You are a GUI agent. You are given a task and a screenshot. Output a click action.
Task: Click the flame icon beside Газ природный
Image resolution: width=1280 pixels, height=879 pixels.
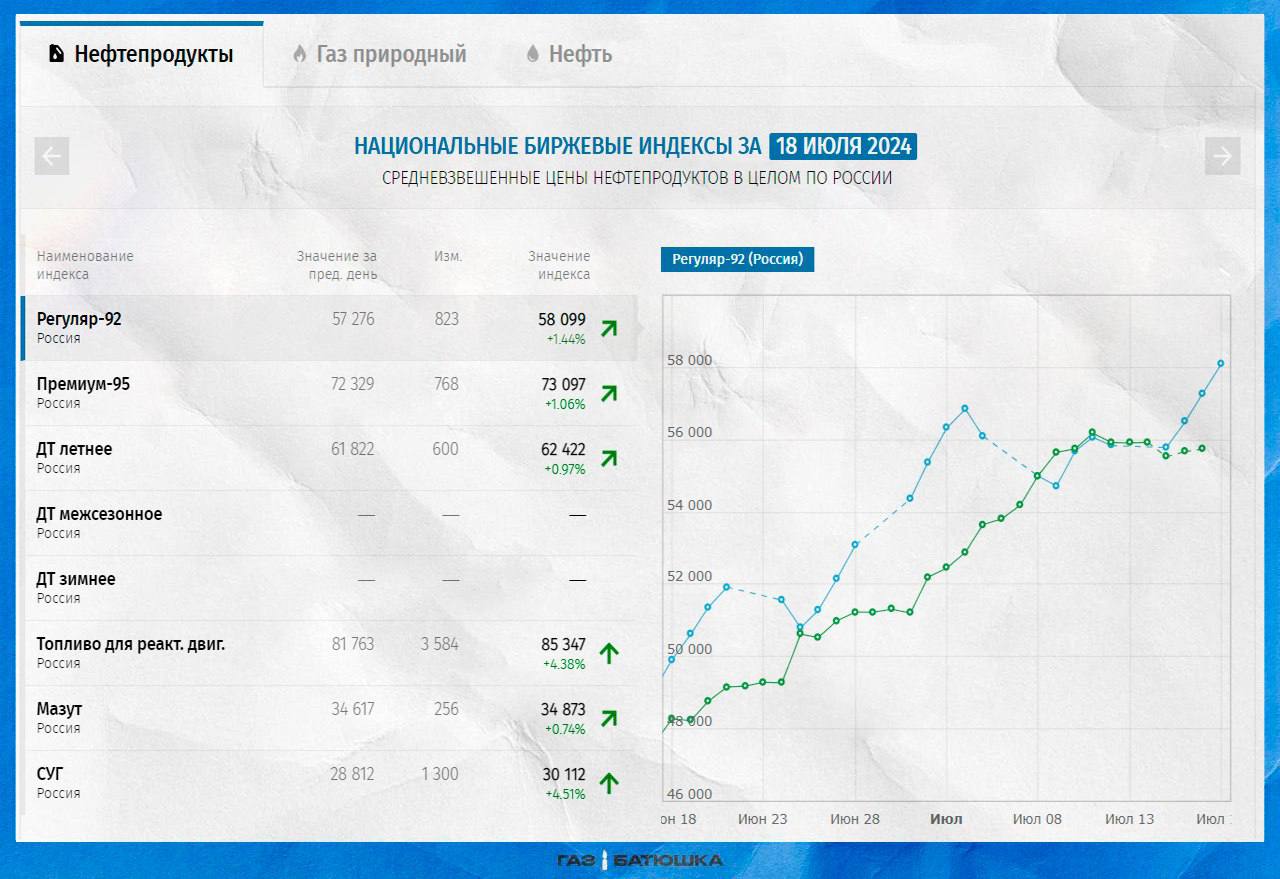coord(299,54)
